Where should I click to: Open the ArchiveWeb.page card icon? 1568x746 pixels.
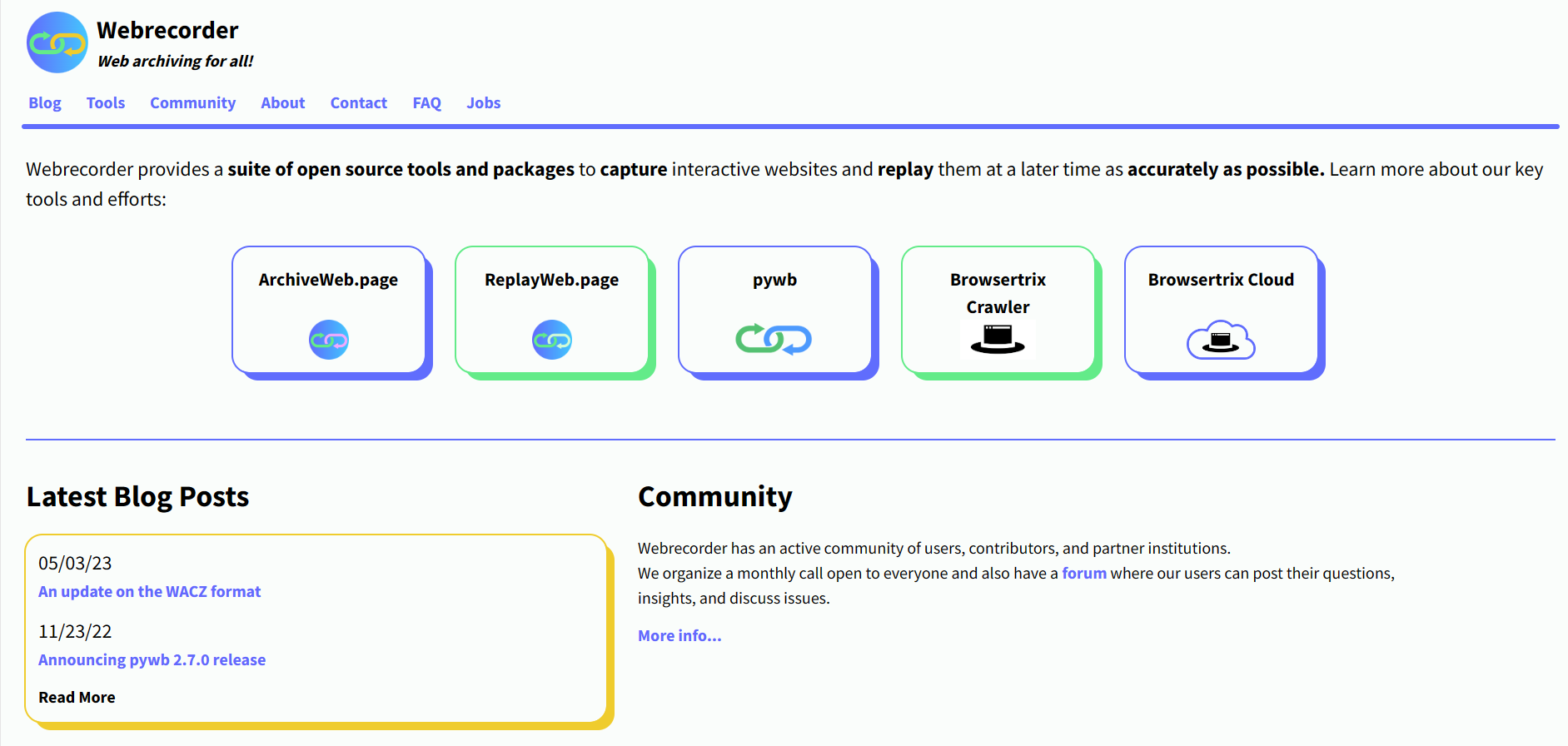329,340
